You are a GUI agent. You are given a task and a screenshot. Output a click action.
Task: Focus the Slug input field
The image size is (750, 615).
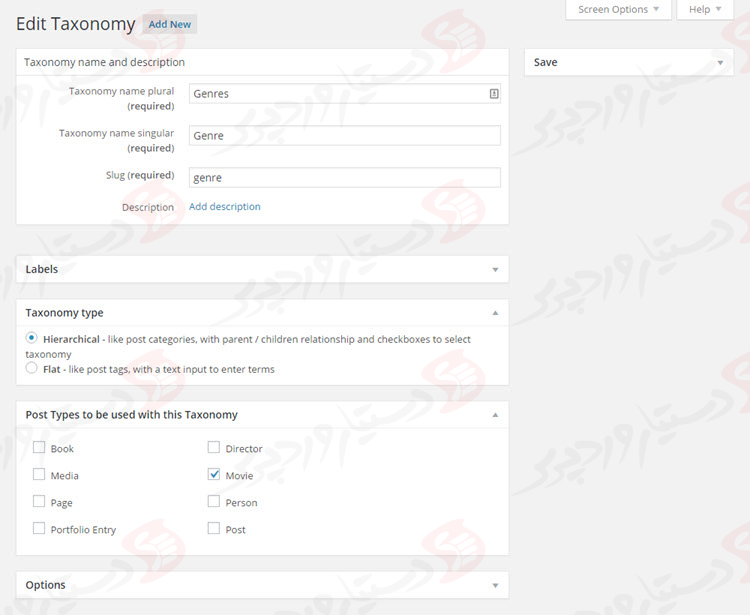click(x=345, y=177)
